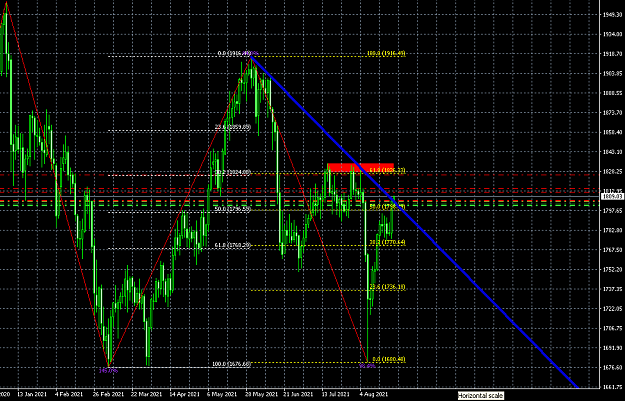Viewport: 625px width, 401px height.
Task: Click the "6 May 2021" date label
Action: [x=222, y=394]
